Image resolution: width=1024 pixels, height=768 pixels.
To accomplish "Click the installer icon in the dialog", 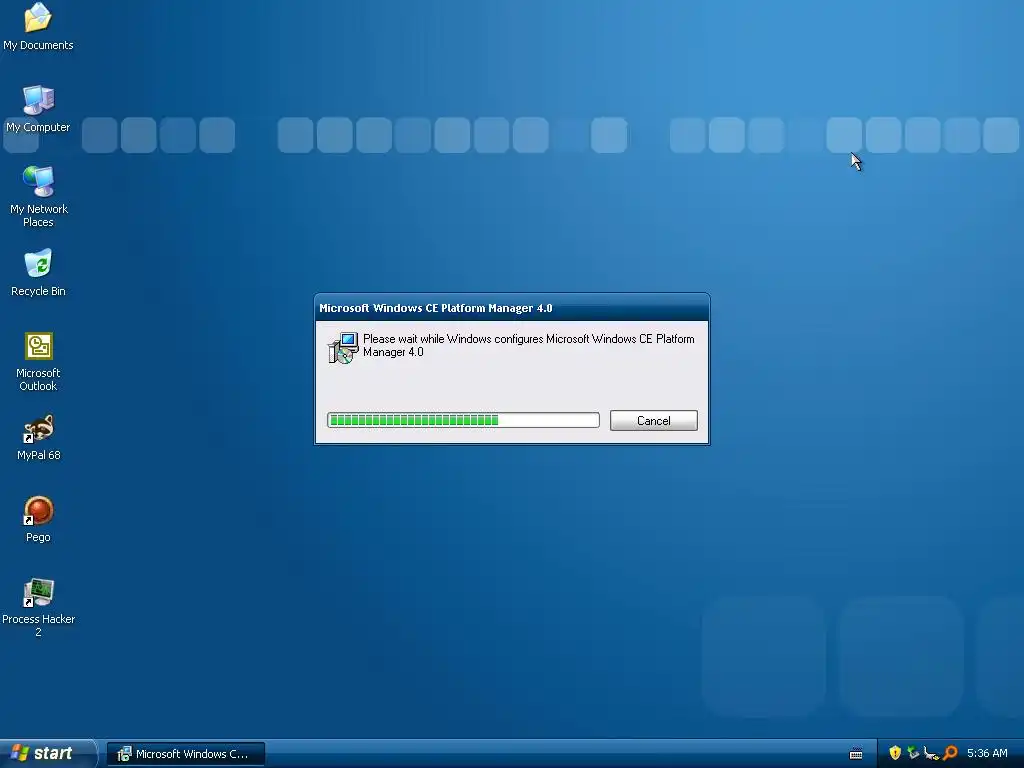I will pos(343,347).
